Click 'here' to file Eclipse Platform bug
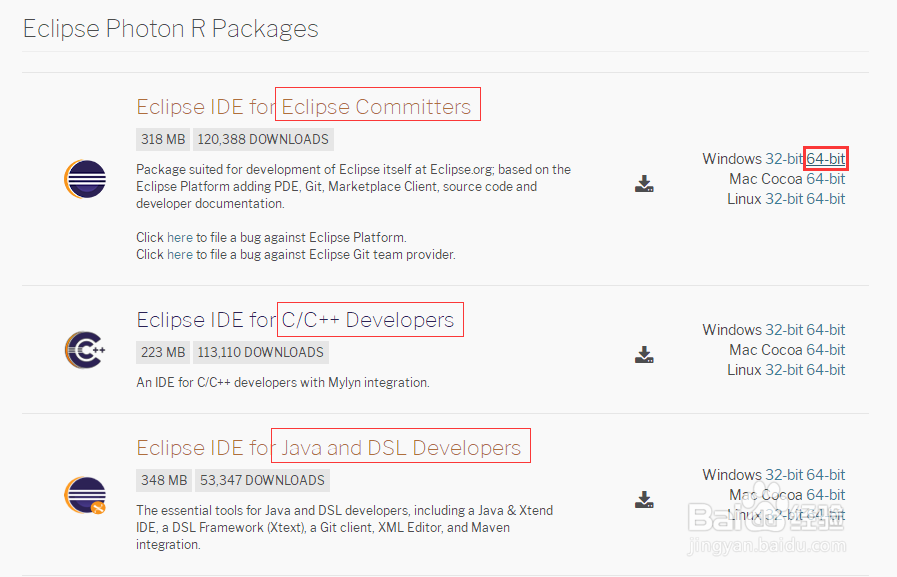 [x=180, y=238]
